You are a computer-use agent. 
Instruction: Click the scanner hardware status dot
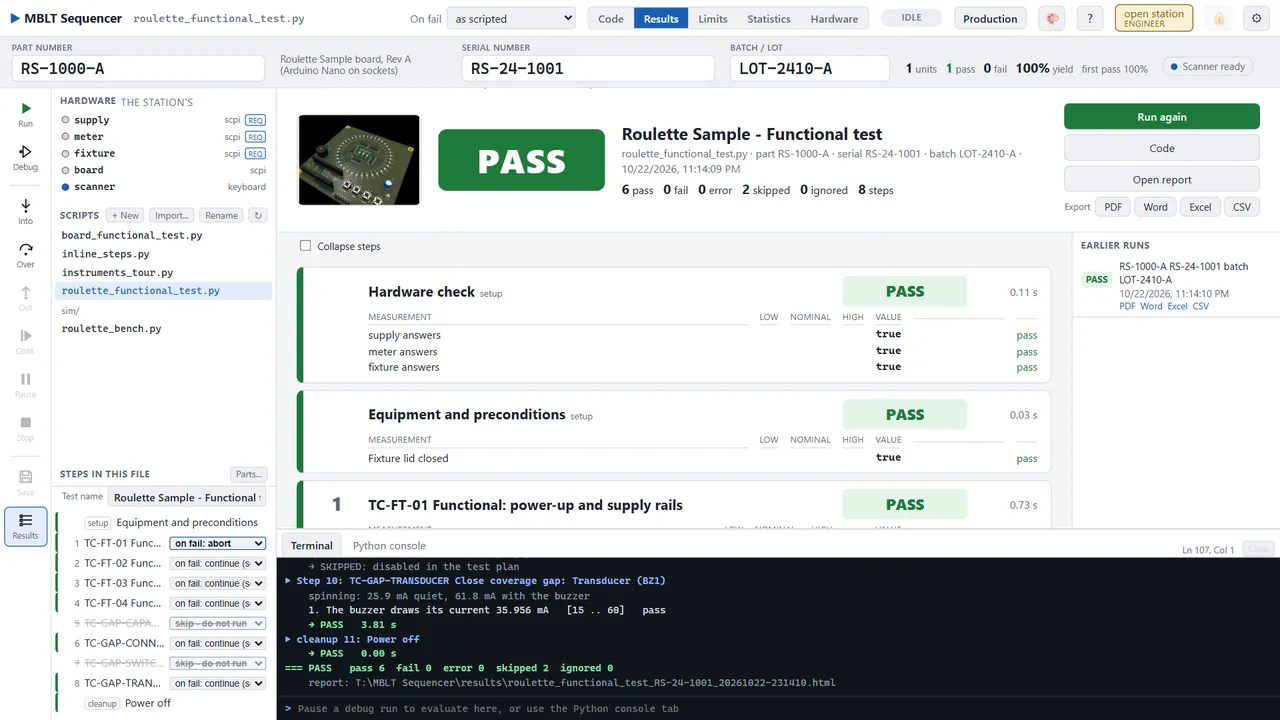tap(65, 187)
